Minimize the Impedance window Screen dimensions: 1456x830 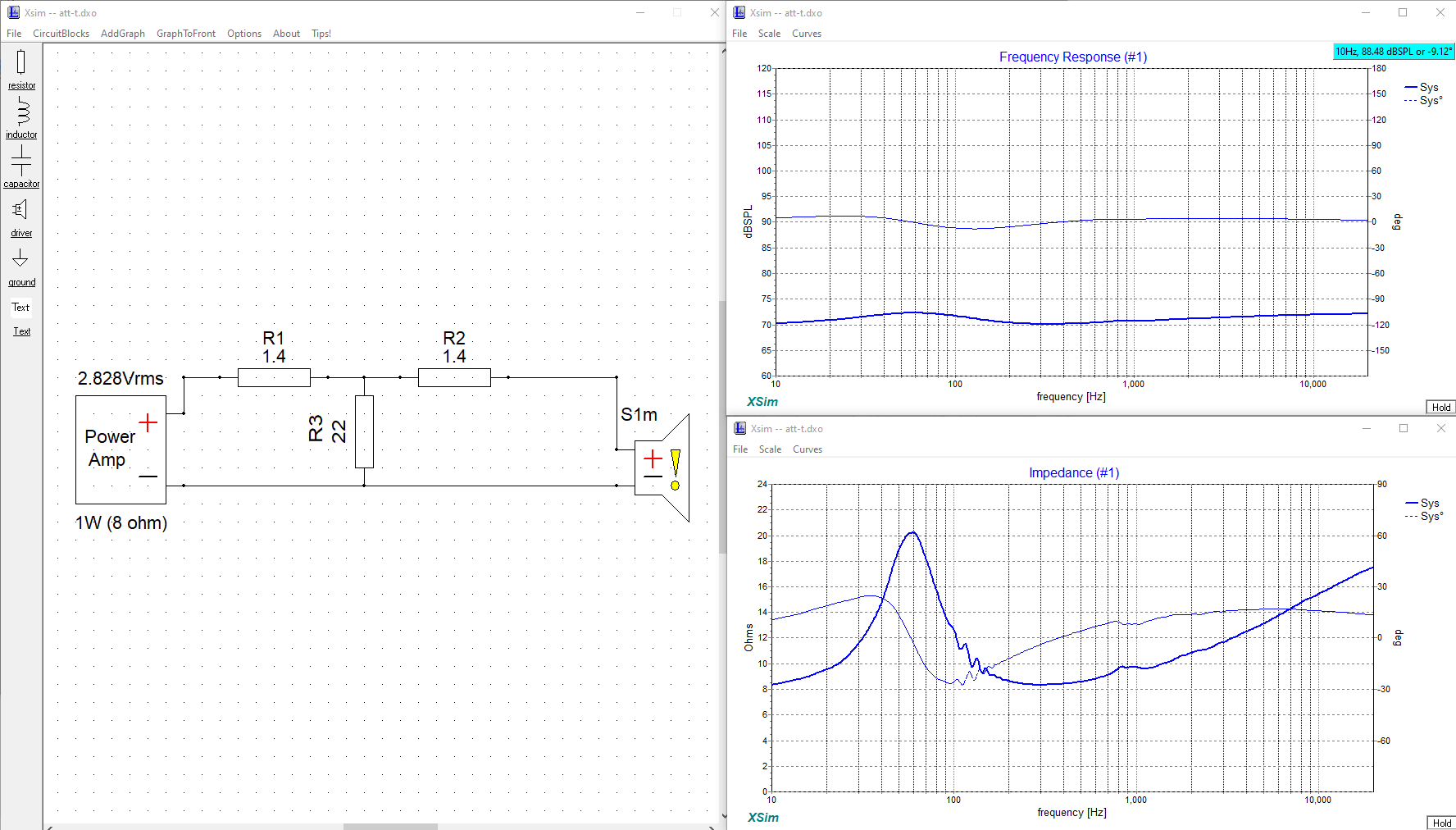[1367, 428]
